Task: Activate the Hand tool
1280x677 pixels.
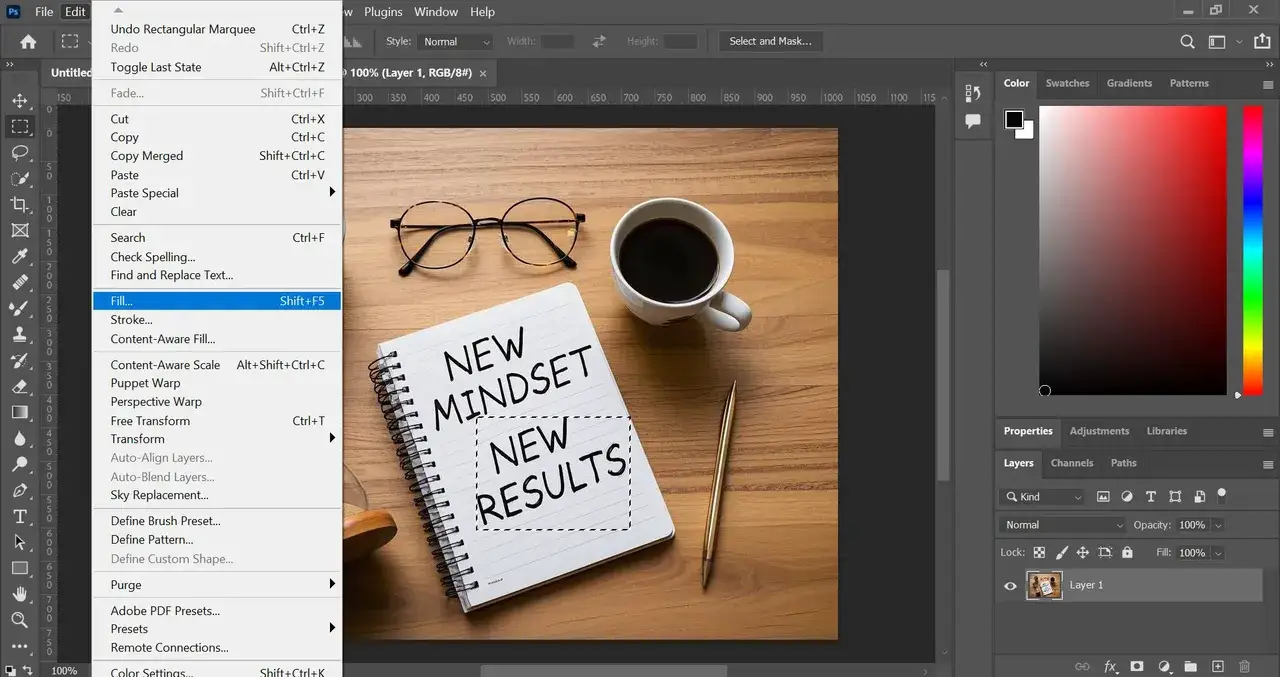Action: tap(20, 594)
